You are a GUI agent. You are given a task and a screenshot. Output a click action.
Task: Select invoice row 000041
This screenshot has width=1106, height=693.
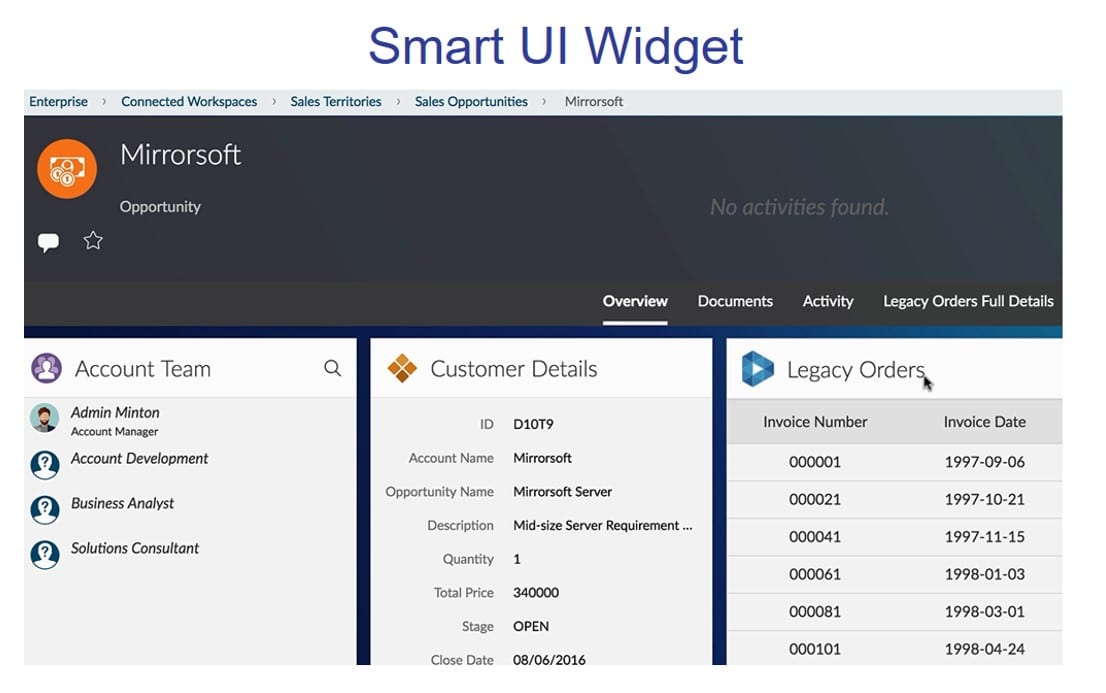(x=815, y=537)
